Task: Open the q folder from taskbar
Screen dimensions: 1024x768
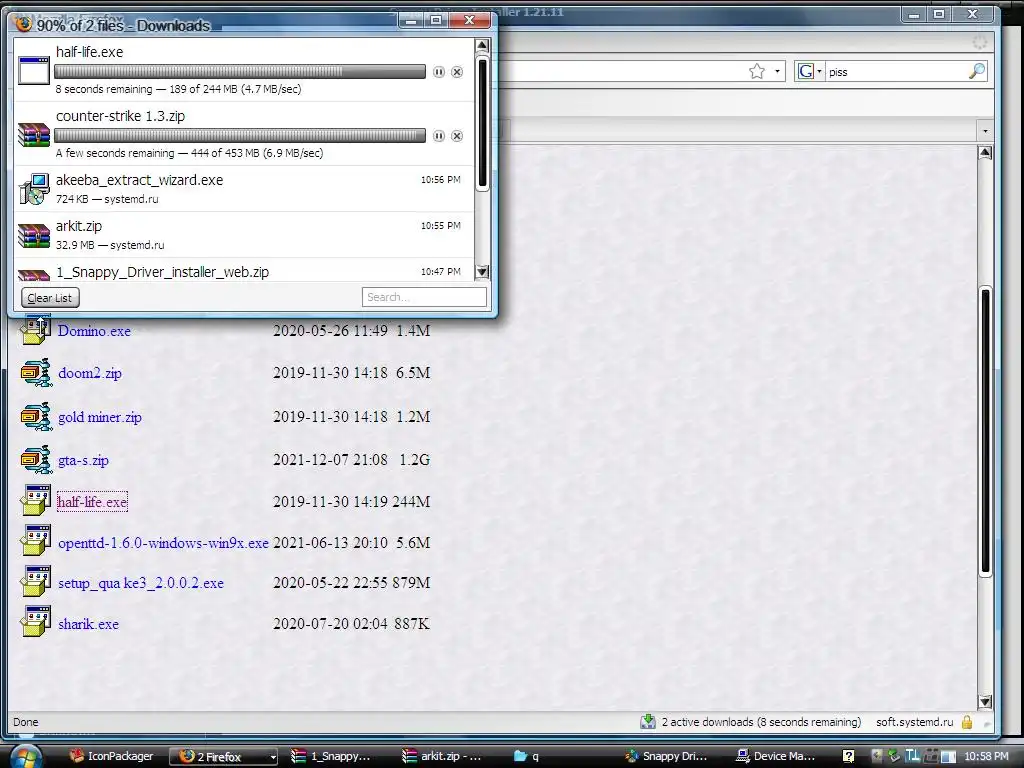Action: click(x=526, y=756)
